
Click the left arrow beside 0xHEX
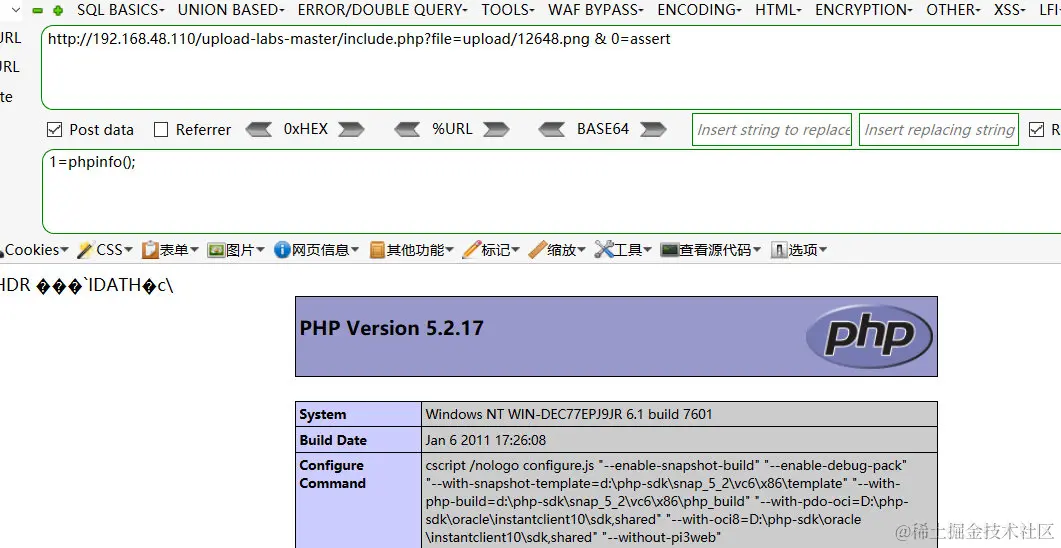click(258, 129)
